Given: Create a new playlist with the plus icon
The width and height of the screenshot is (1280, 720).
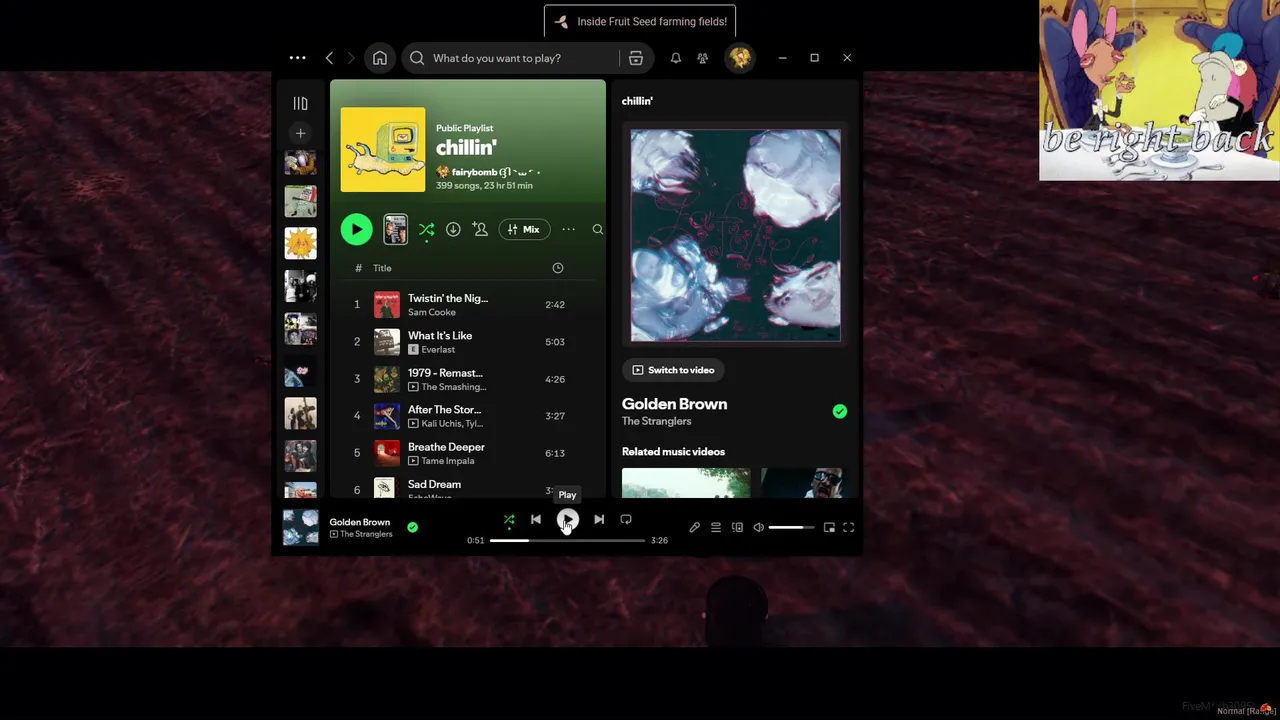Looking at the screenshot, I should coord(300,133).
